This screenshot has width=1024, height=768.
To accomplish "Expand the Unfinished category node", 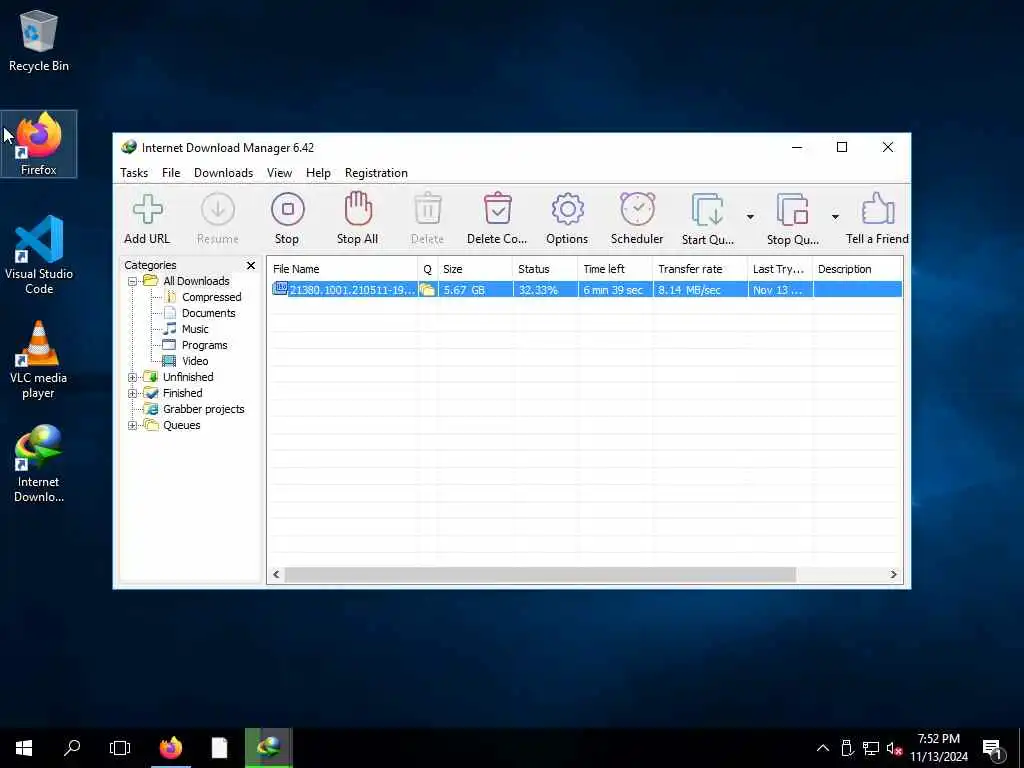I will pyautogui.click(x=133, y=377).
